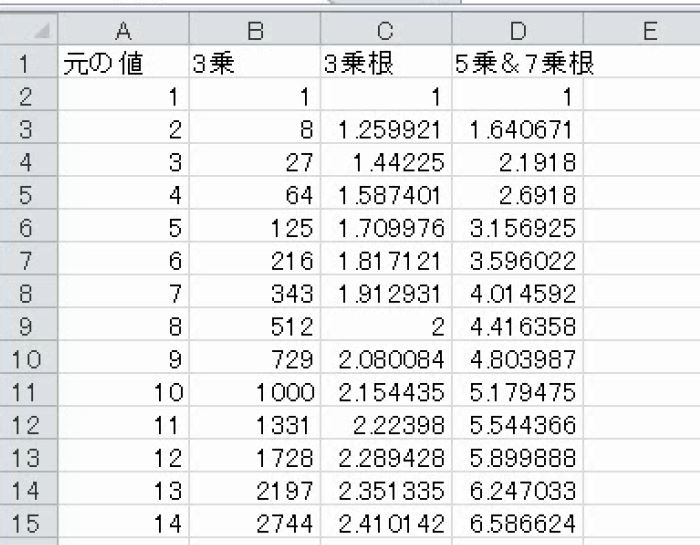Select cell containing 2.080084

click(386, 357)
